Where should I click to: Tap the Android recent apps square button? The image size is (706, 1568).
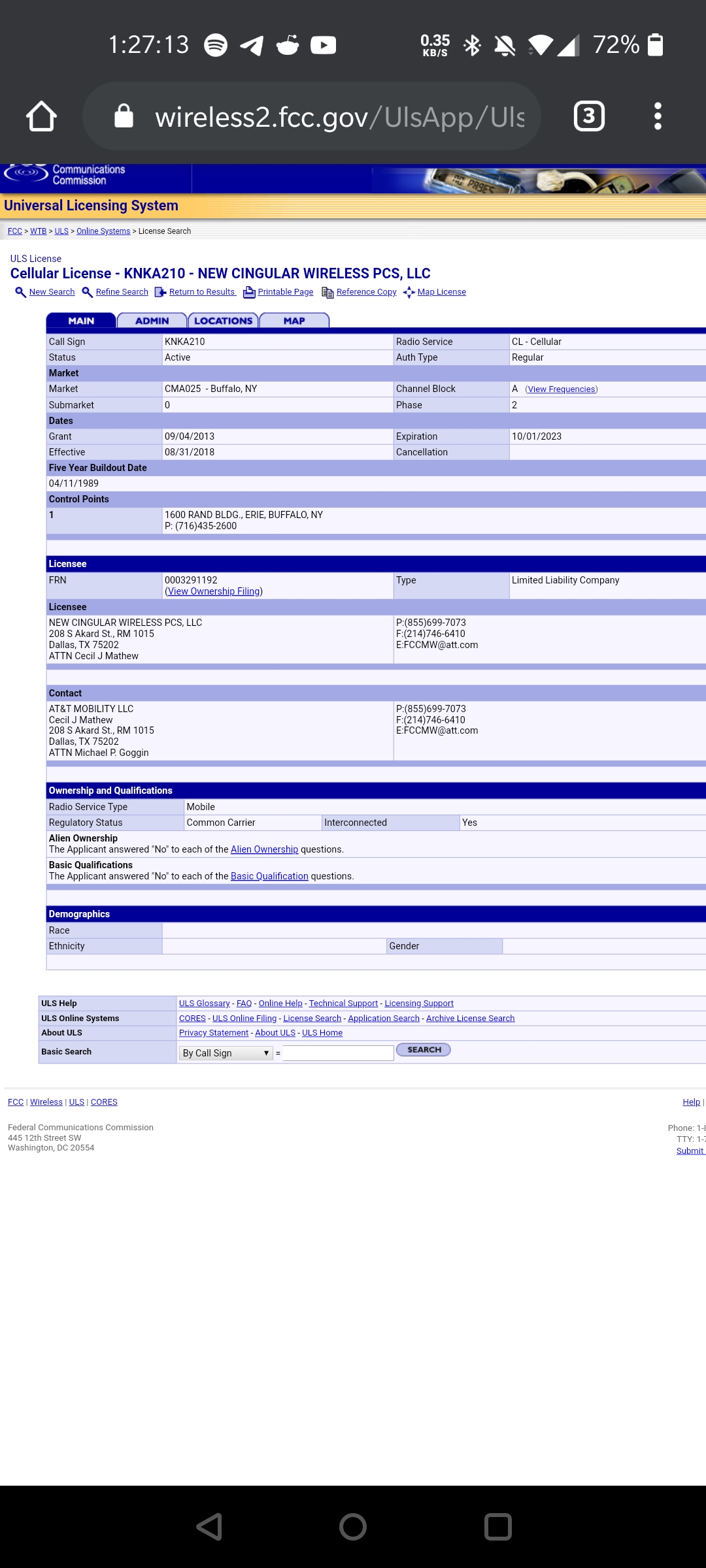pos(497,1527)
